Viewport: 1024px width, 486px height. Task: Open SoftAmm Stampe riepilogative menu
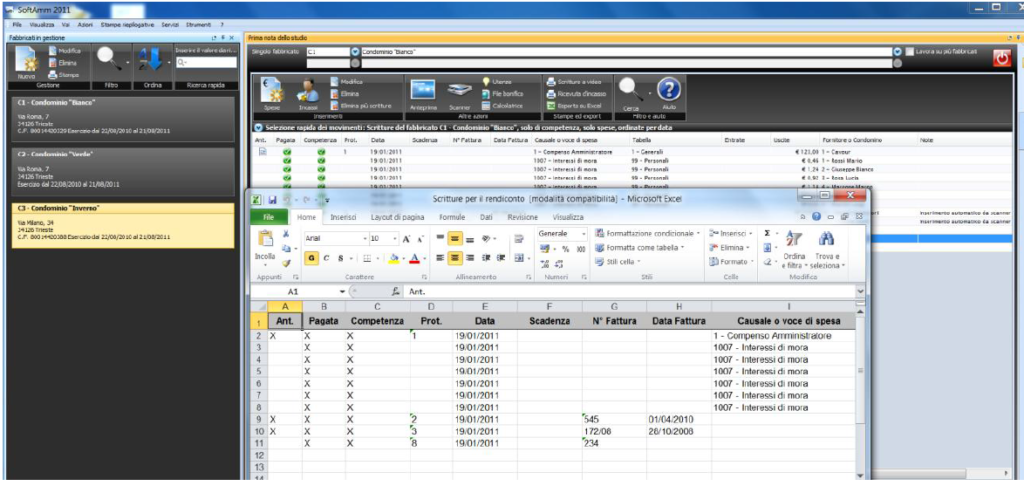(127, 24)
